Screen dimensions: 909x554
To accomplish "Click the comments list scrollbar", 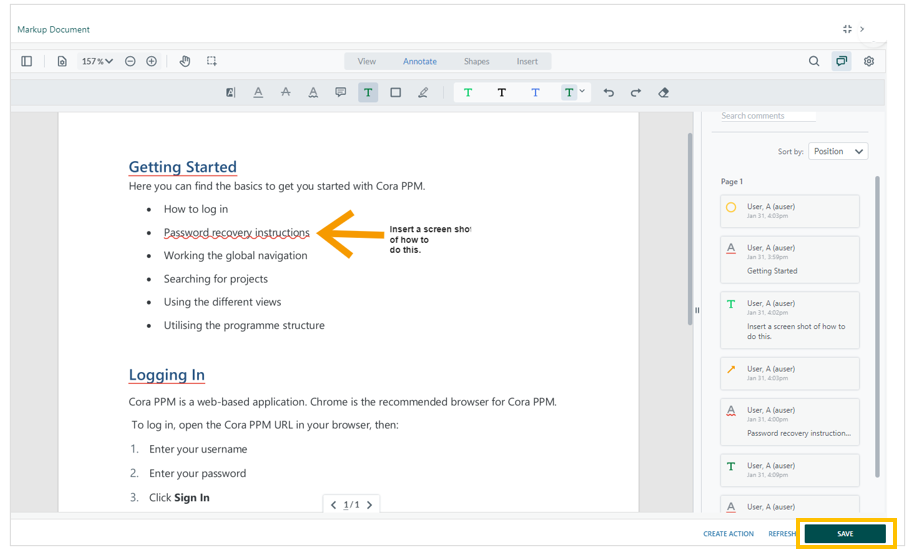I will 877,327.
